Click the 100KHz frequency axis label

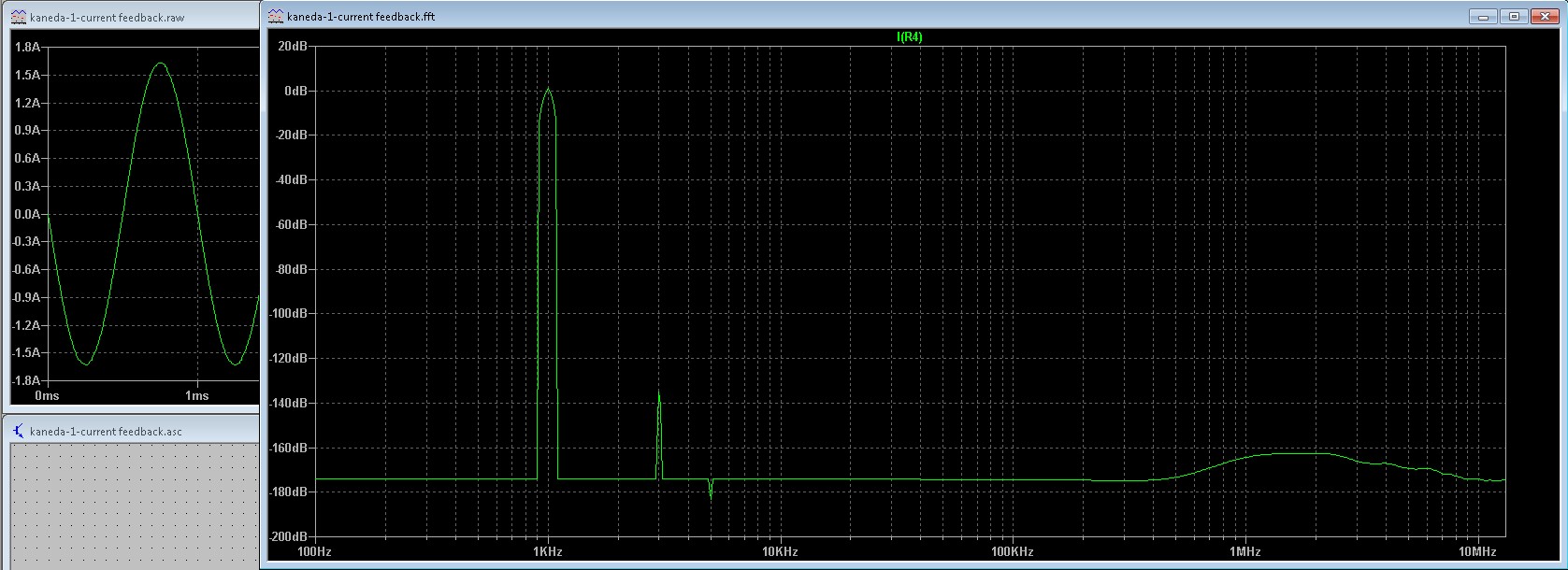[1013, 552]
